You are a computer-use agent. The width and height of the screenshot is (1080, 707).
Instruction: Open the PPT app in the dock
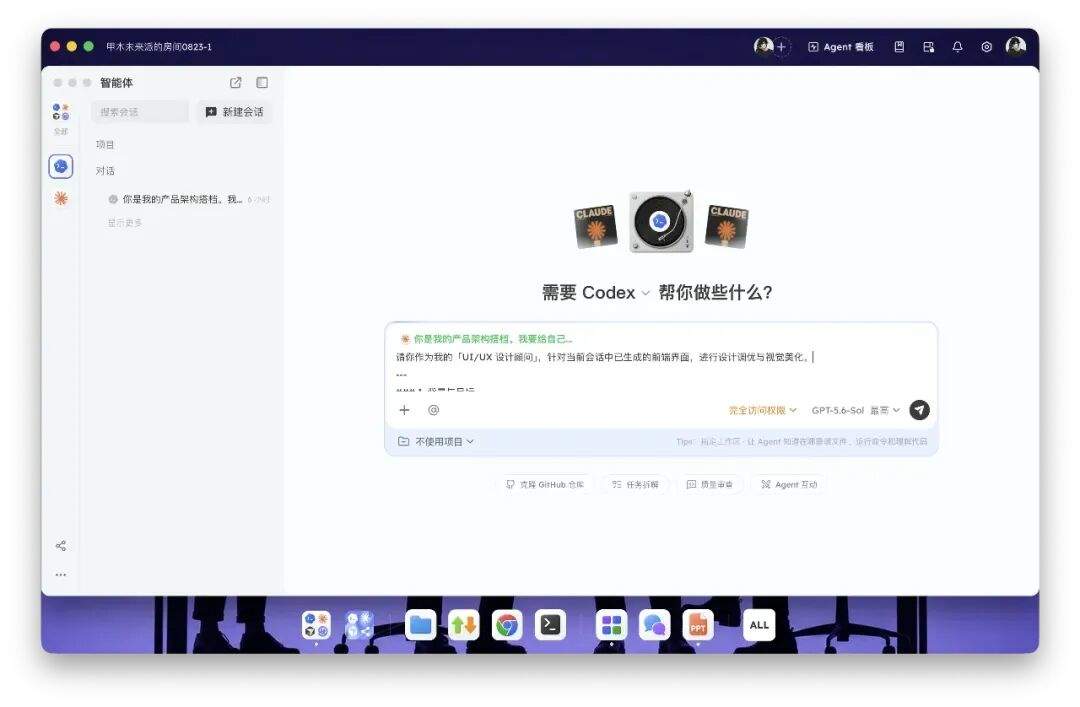(698, 626)
